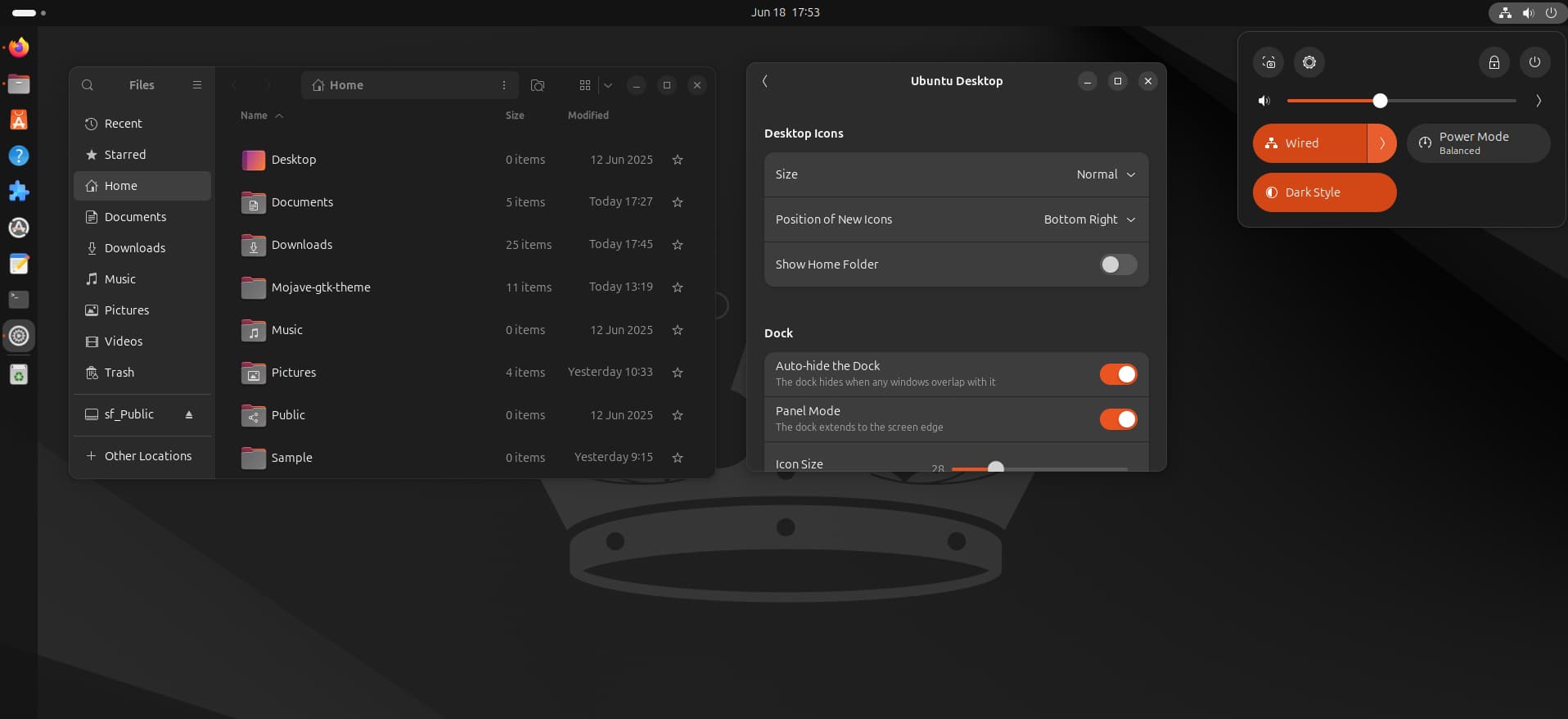Open the Files search icon

[x=88, y=85]
